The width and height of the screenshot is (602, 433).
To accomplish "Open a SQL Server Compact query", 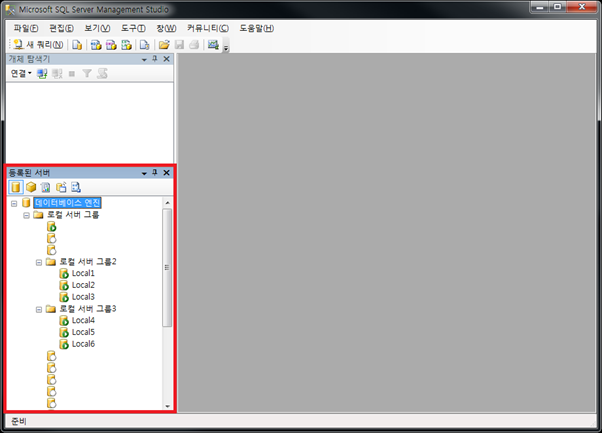I will point(144,45).
